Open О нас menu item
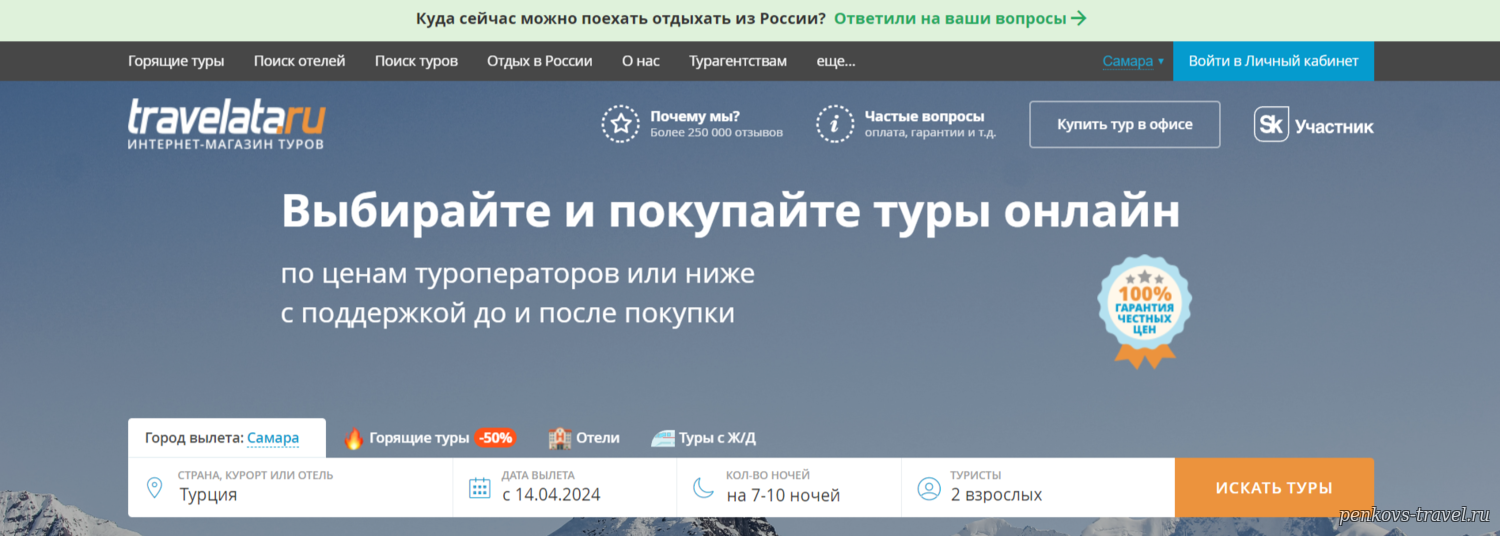 (x=641, y=61)
